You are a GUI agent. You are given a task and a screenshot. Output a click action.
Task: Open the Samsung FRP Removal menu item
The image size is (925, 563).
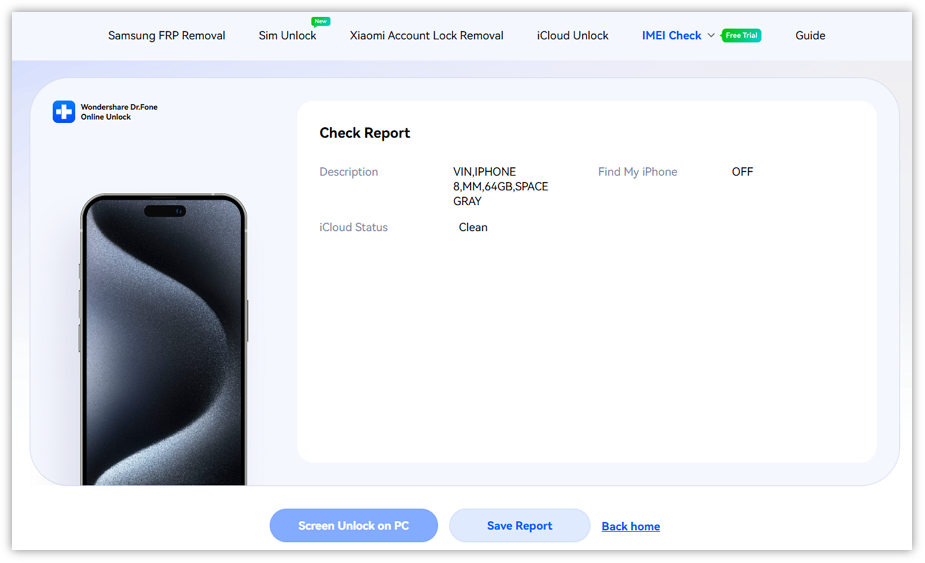(166, 35)
